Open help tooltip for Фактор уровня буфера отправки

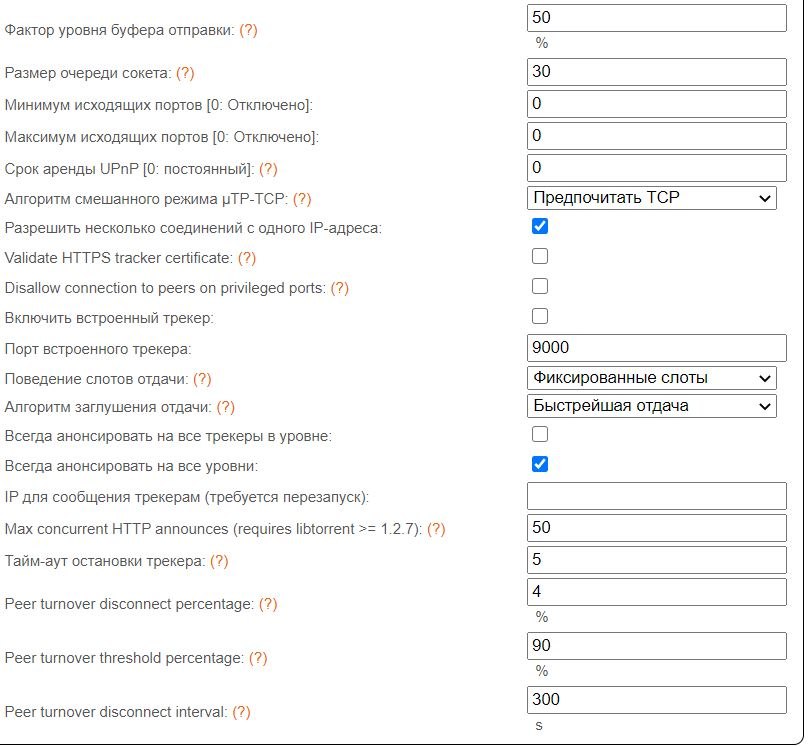[248, 30]
